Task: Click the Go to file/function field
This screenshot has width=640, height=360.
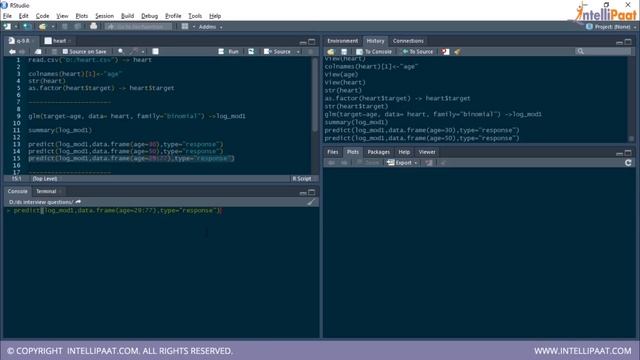Action: (139, 27)
